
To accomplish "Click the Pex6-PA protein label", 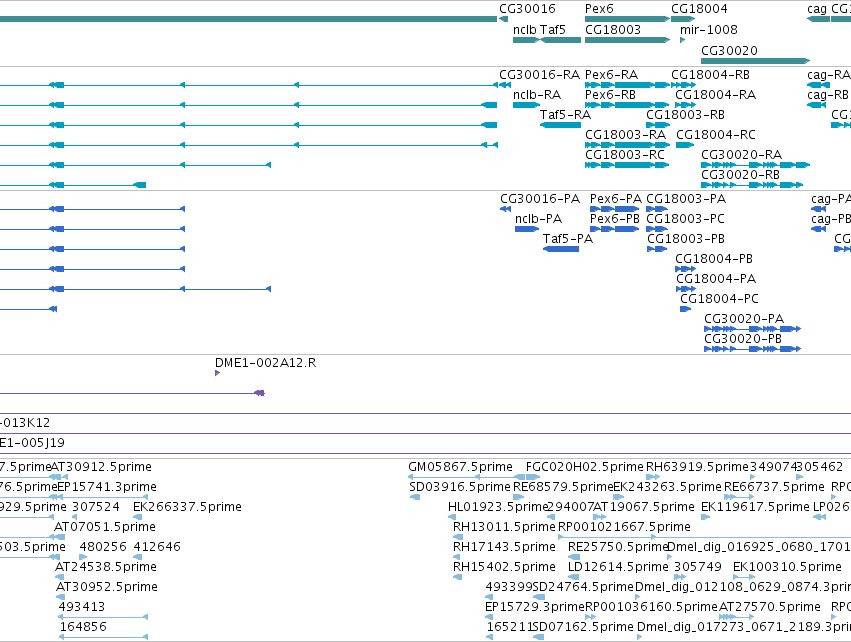I will [x=615, y=199].
